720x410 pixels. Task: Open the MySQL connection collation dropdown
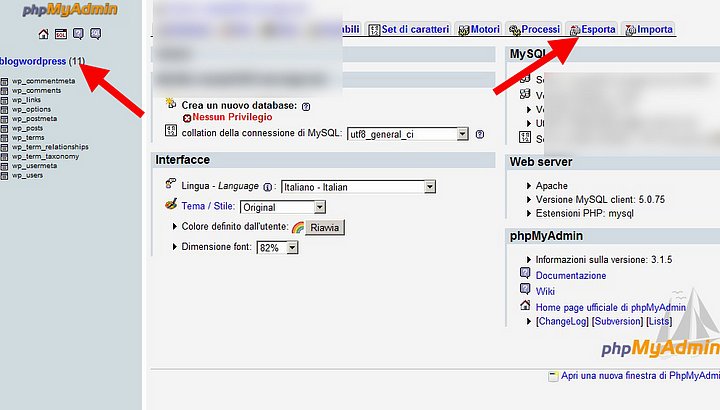click(408, 135)
